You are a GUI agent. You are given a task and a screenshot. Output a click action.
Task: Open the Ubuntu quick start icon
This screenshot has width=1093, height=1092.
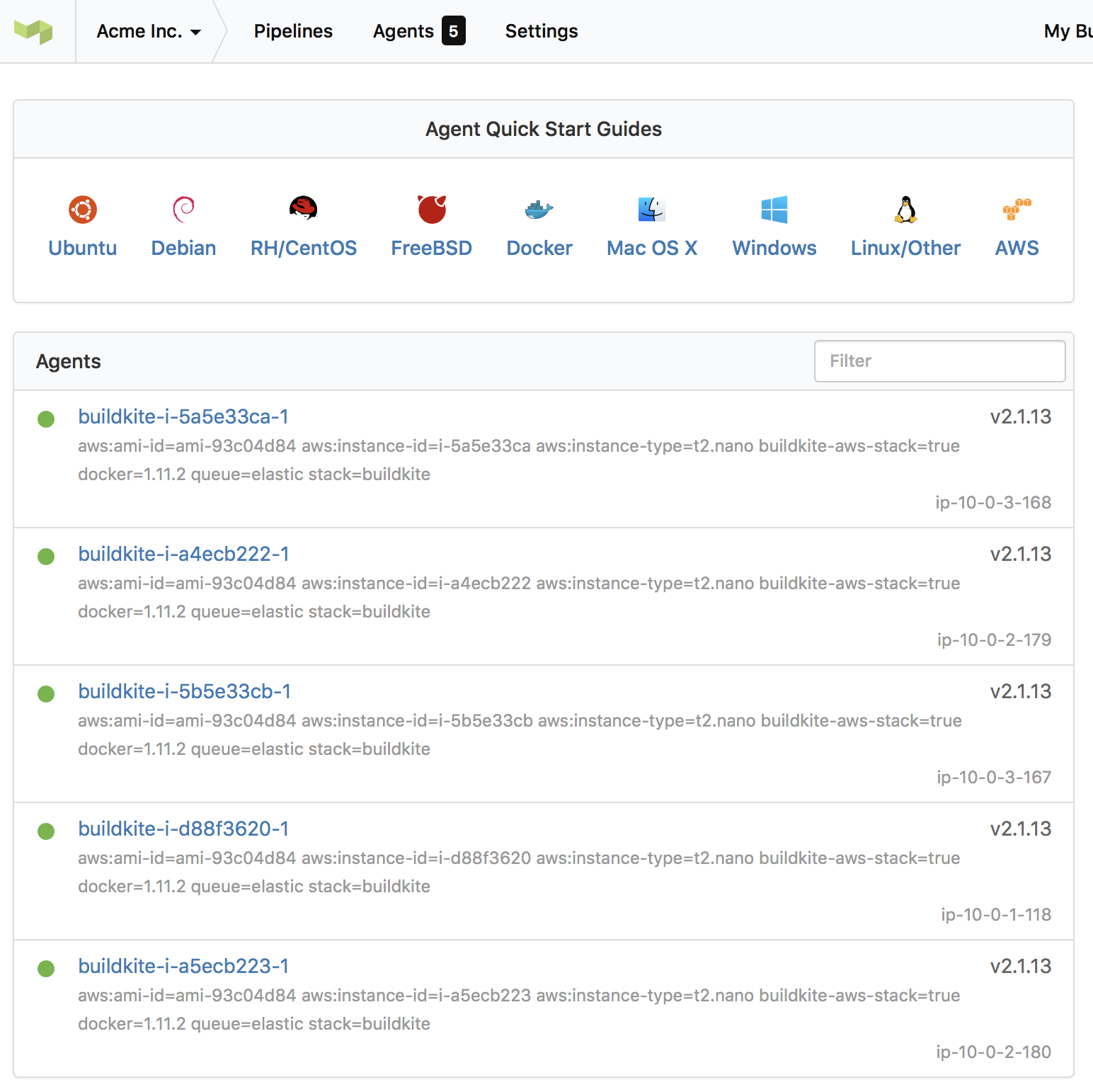coord(83,210)
